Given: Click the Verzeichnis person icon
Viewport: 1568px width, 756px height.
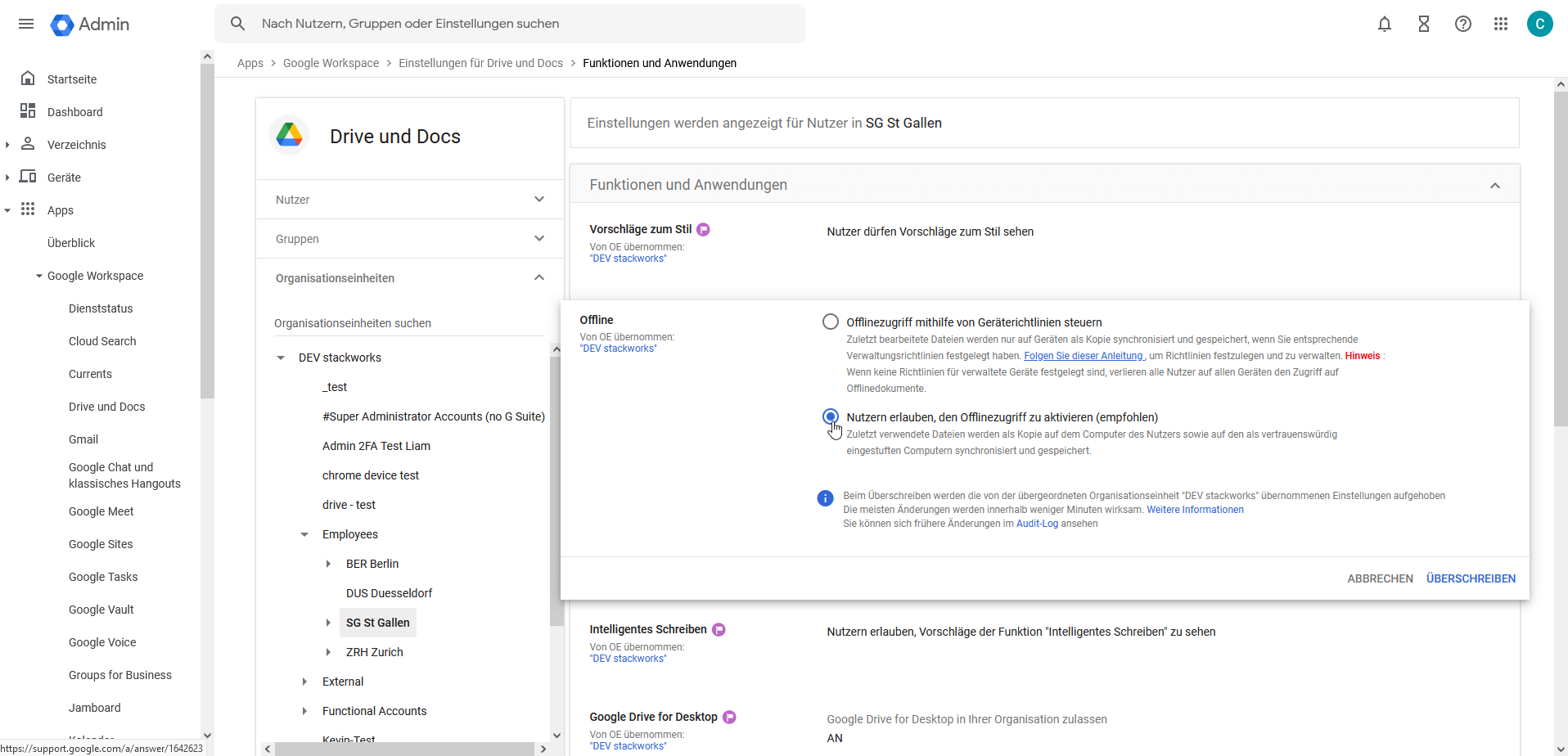Looking at the screenshot, I should pyautogui.click(x=28, y=144).
